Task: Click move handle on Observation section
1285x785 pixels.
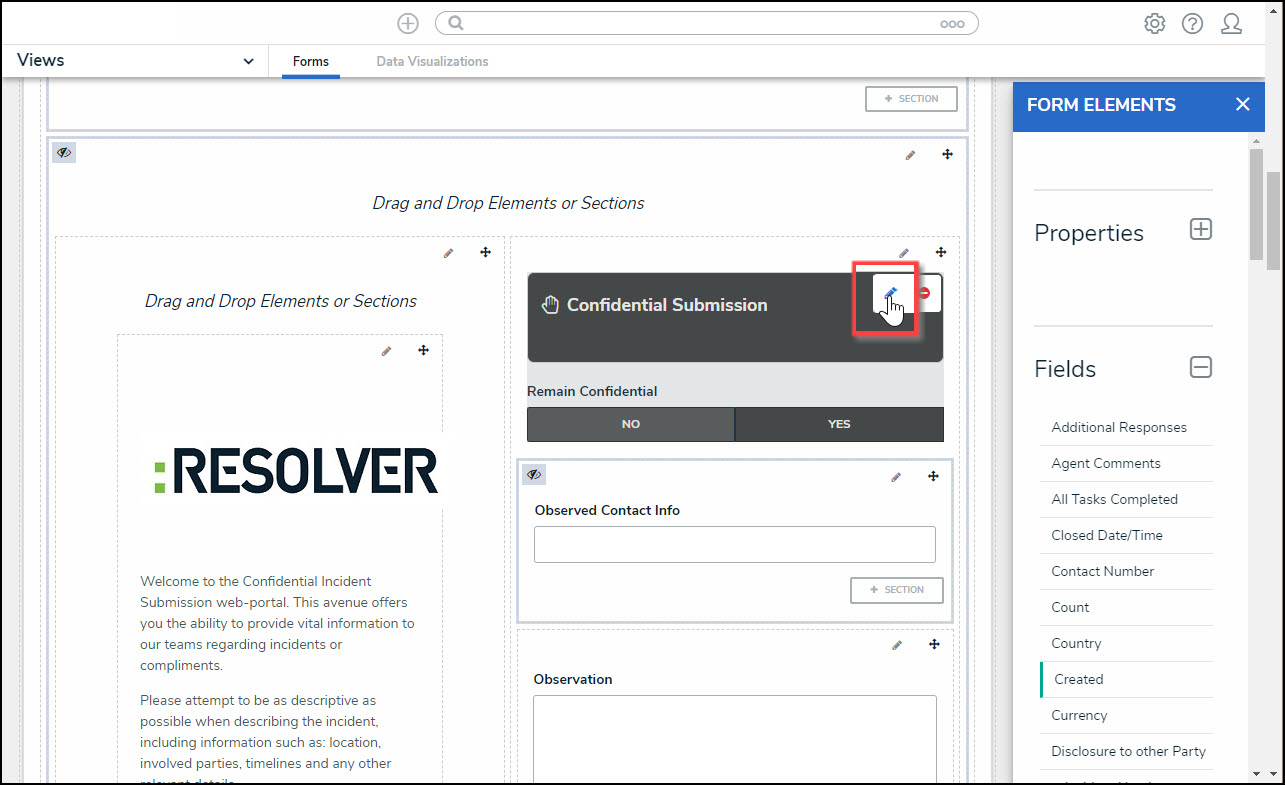Action: [x=934, y=645]
